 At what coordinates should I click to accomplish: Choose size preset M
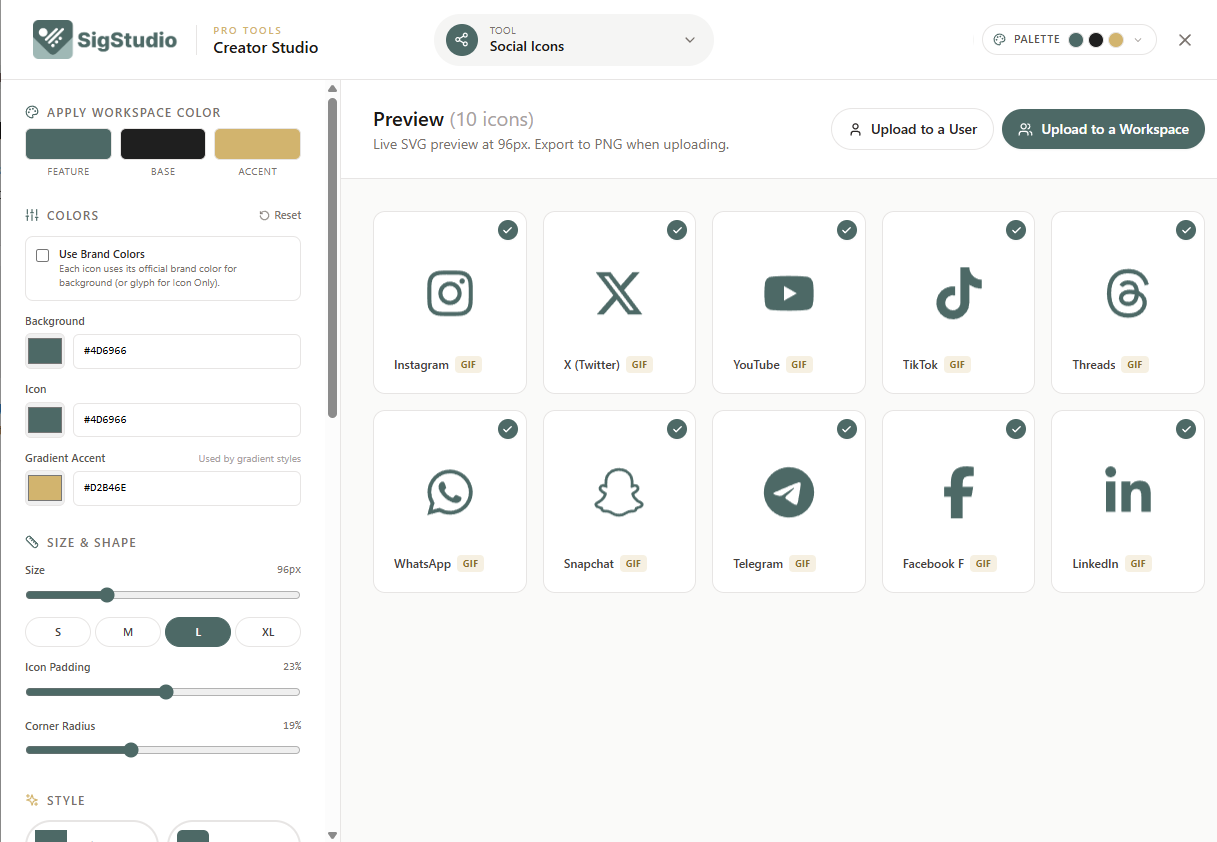pyautogui.click(x=128, y=632)
